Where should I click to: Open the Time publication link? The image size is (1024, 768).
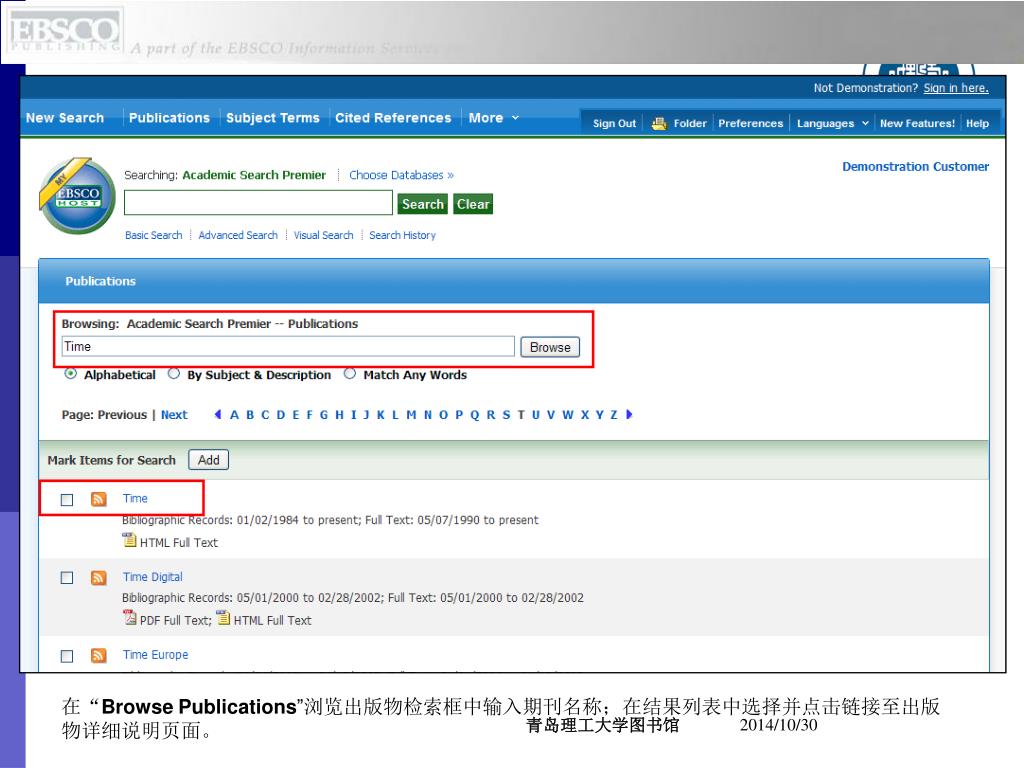coord(135,498)
